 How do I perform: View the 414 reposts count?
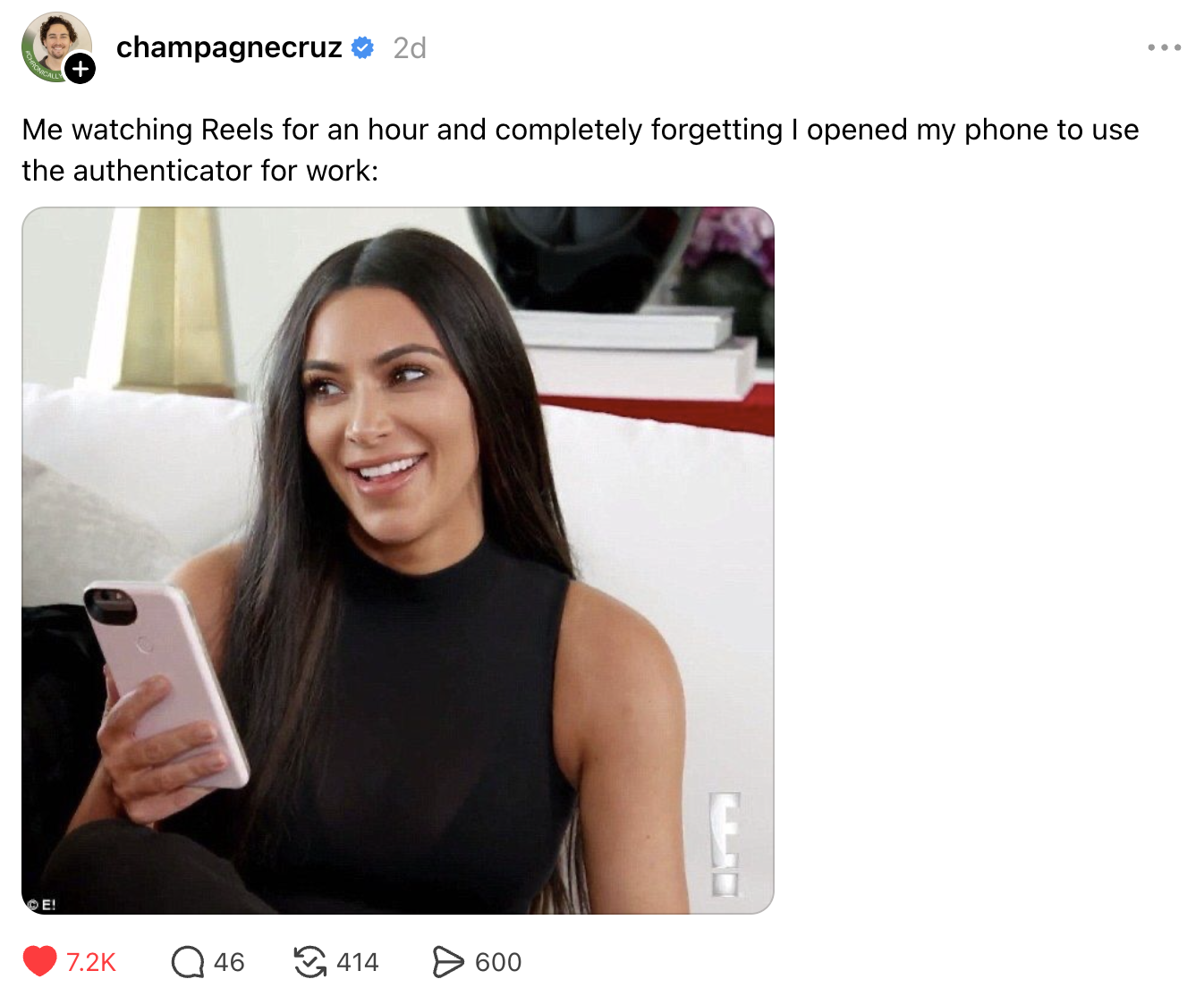[358, 962]
